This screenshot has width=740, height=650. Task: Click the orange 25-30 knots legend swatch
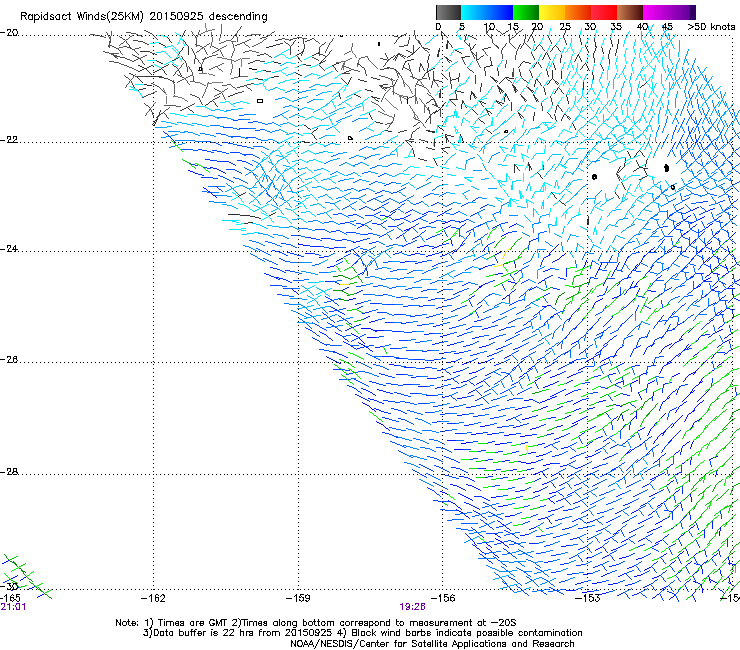tap(578, 12)
